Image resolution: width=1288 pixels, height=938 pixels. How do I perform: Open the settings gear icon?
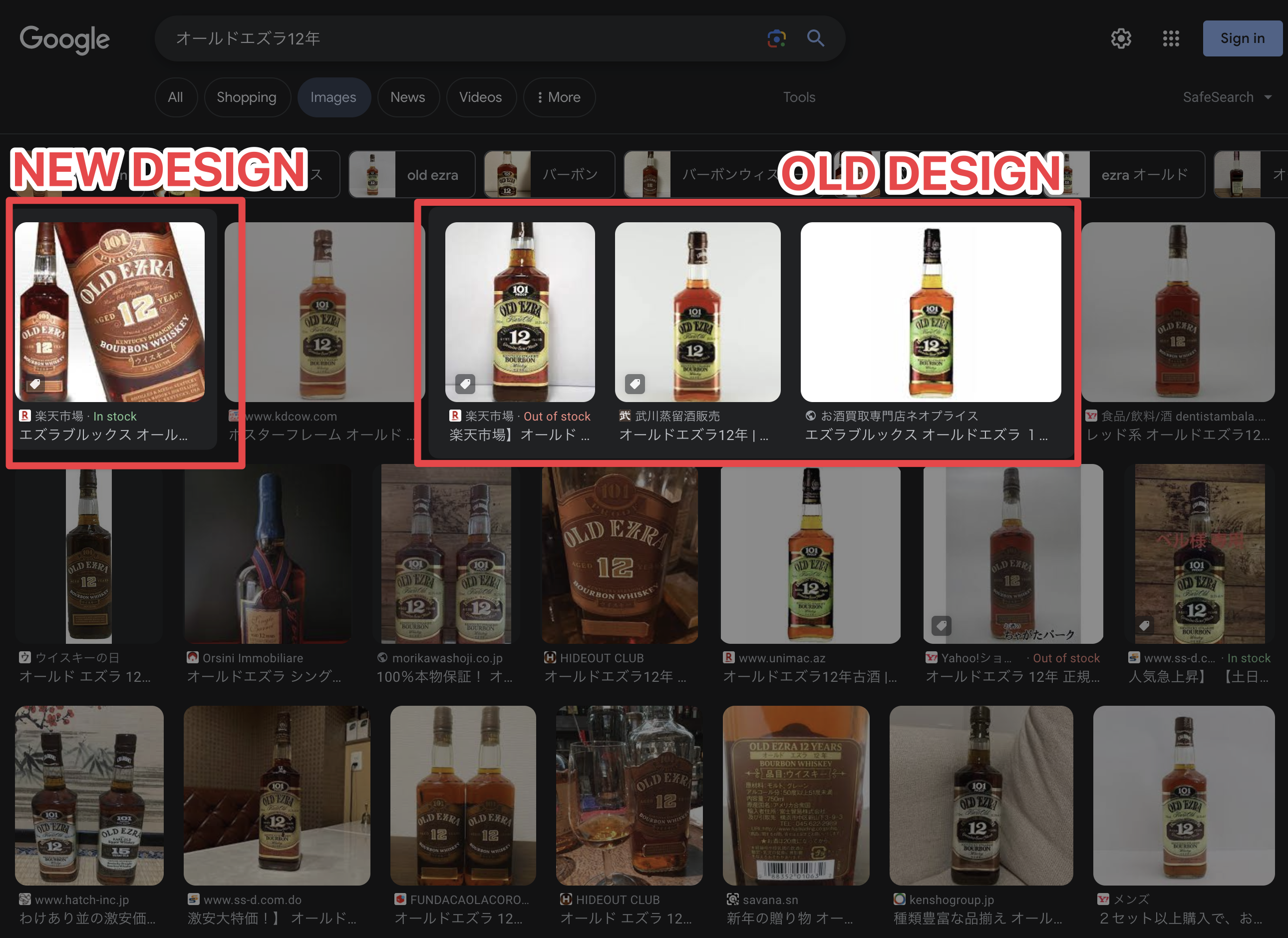point(1120,38)
